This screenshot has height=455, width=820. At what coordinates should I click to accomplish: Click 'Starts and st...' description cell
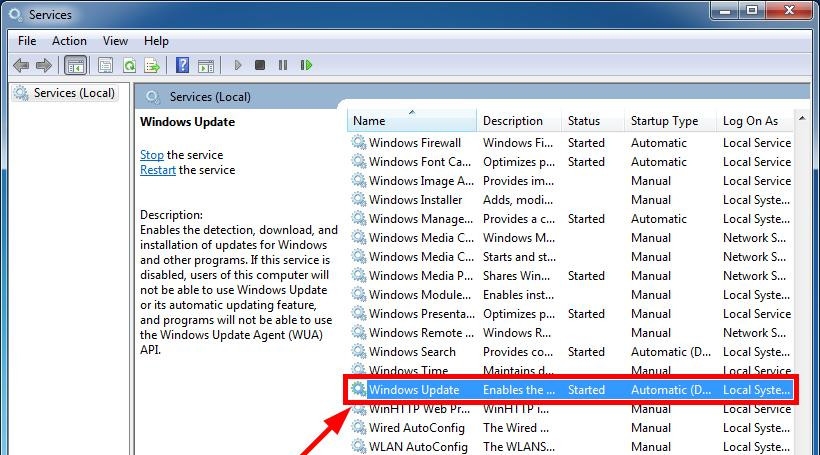519,257
